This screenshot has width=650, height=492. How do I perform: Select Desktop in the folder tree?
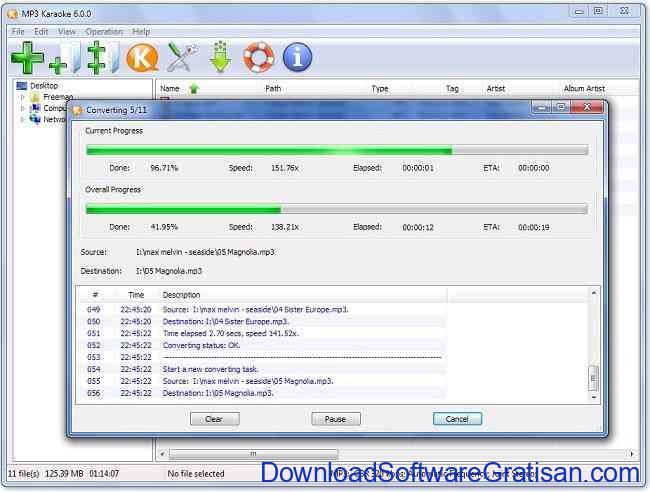coord(44,86)
